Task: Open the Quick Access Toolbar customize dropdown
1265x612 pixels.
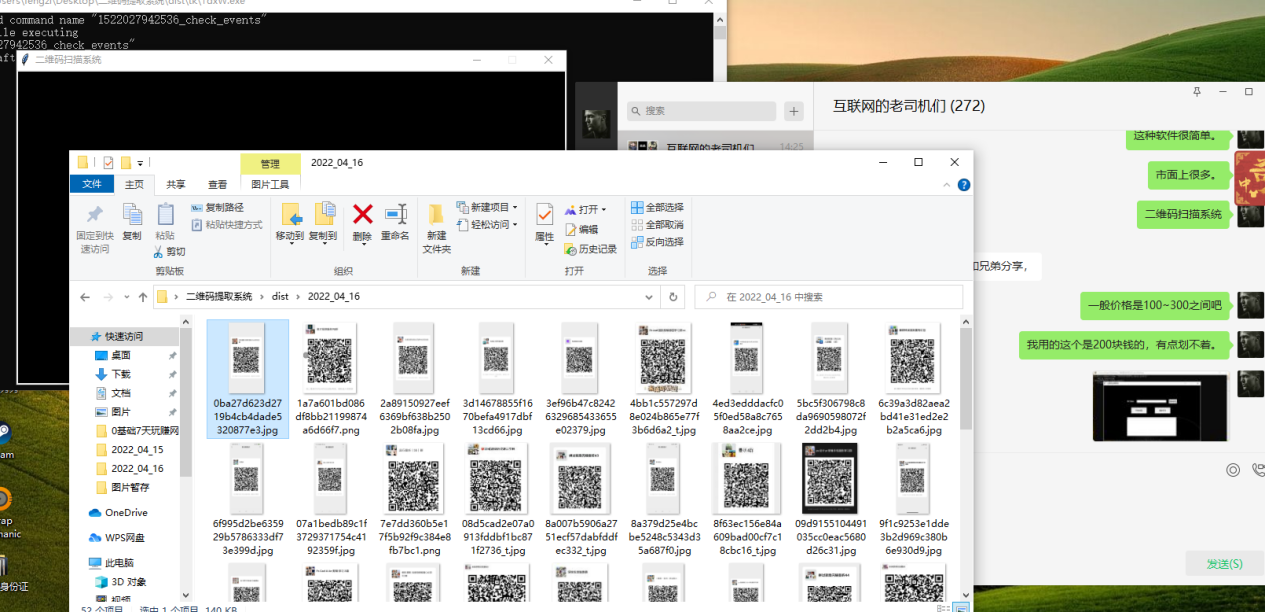Action: click(141, 163)
